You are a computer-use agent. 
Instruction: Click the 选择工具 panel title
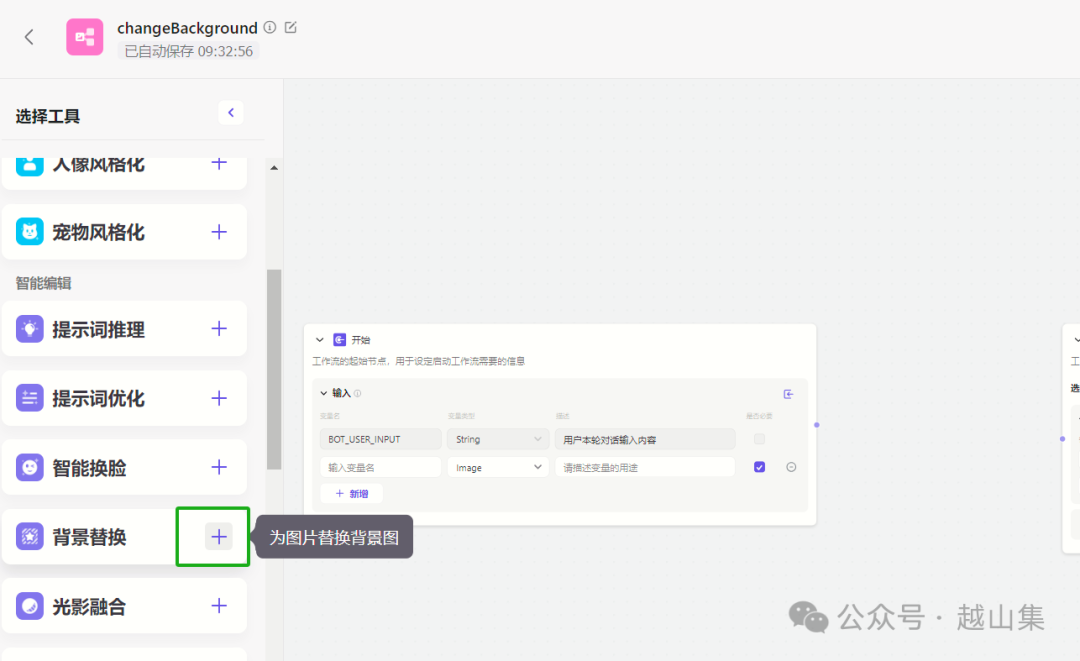(48, 116)
